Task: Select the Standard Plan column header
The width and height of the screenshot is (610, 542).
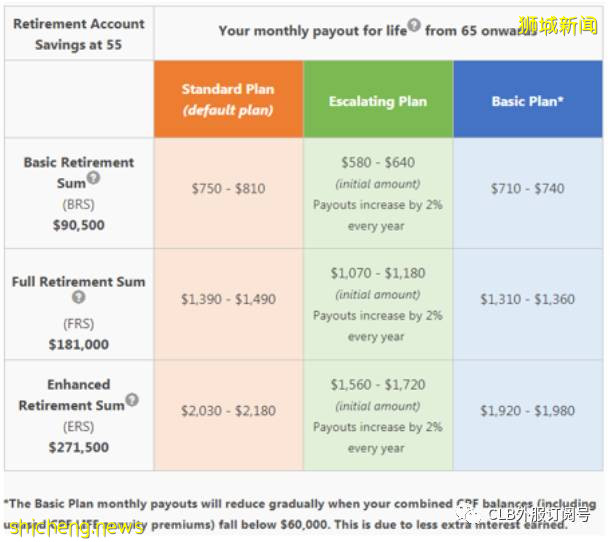Action: 228,99
